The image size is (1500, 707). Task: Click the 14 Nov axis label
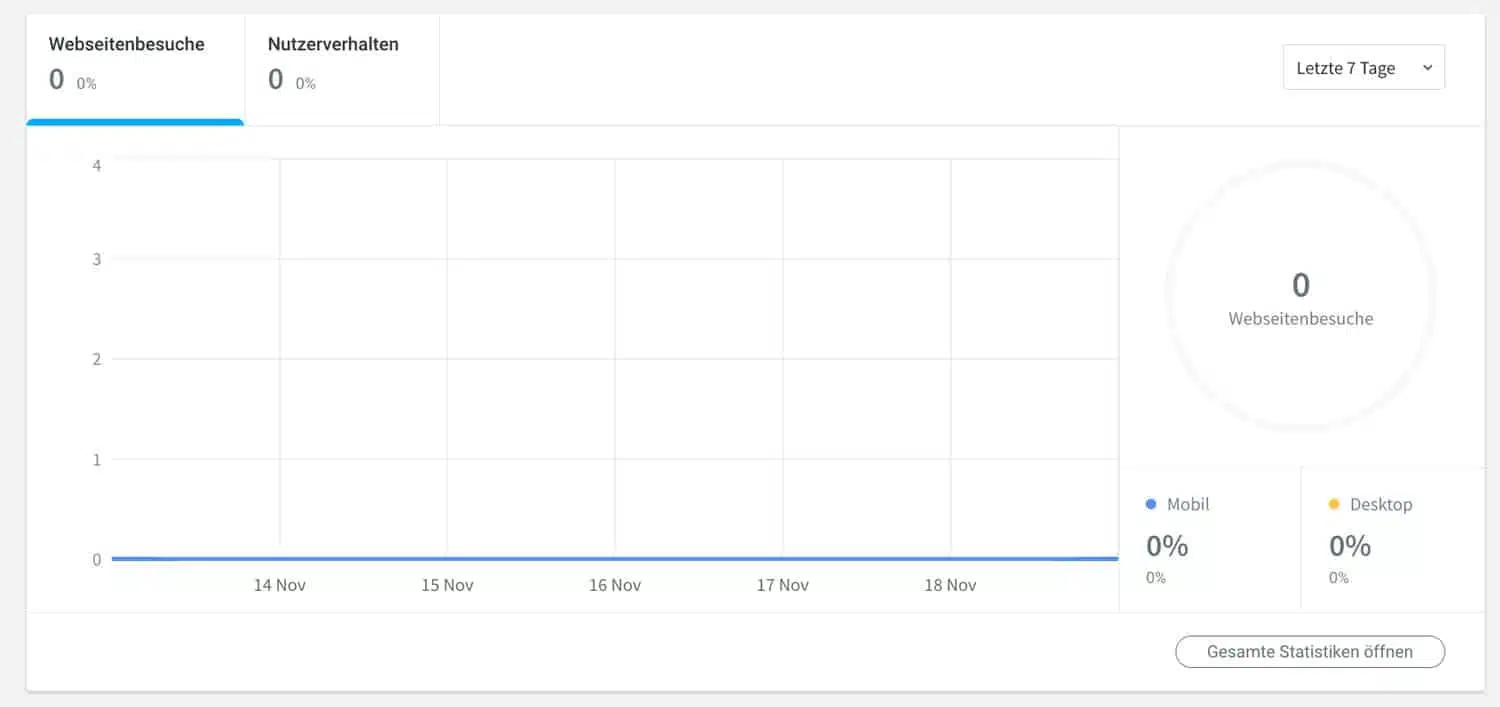tap(279, 585)
